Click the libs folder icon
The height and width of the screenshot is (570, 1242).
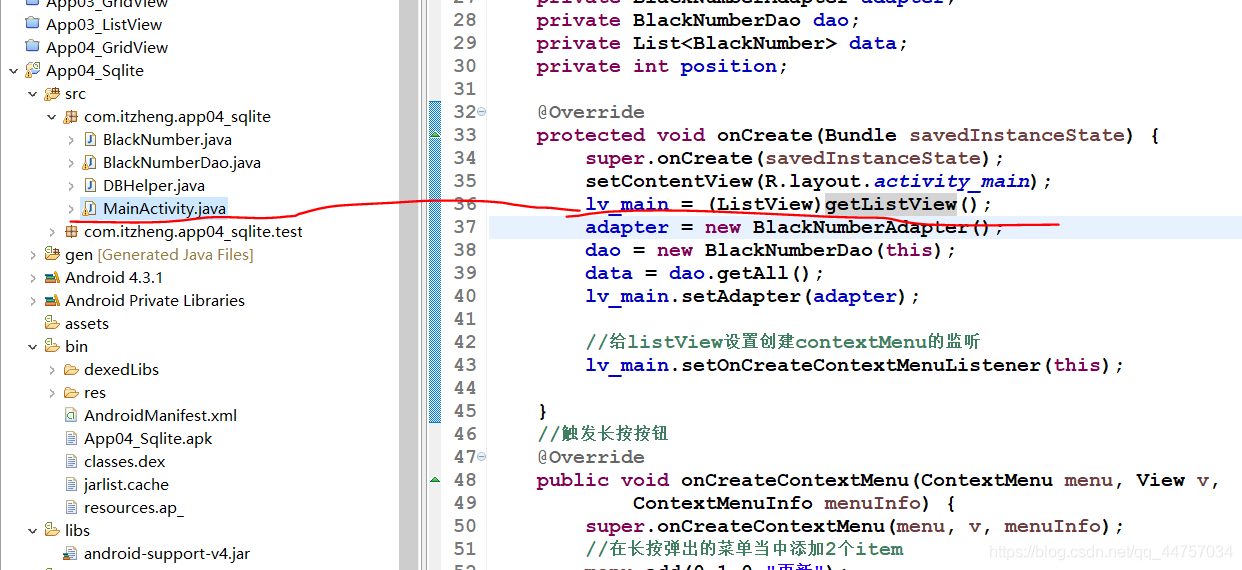point(52,530)
